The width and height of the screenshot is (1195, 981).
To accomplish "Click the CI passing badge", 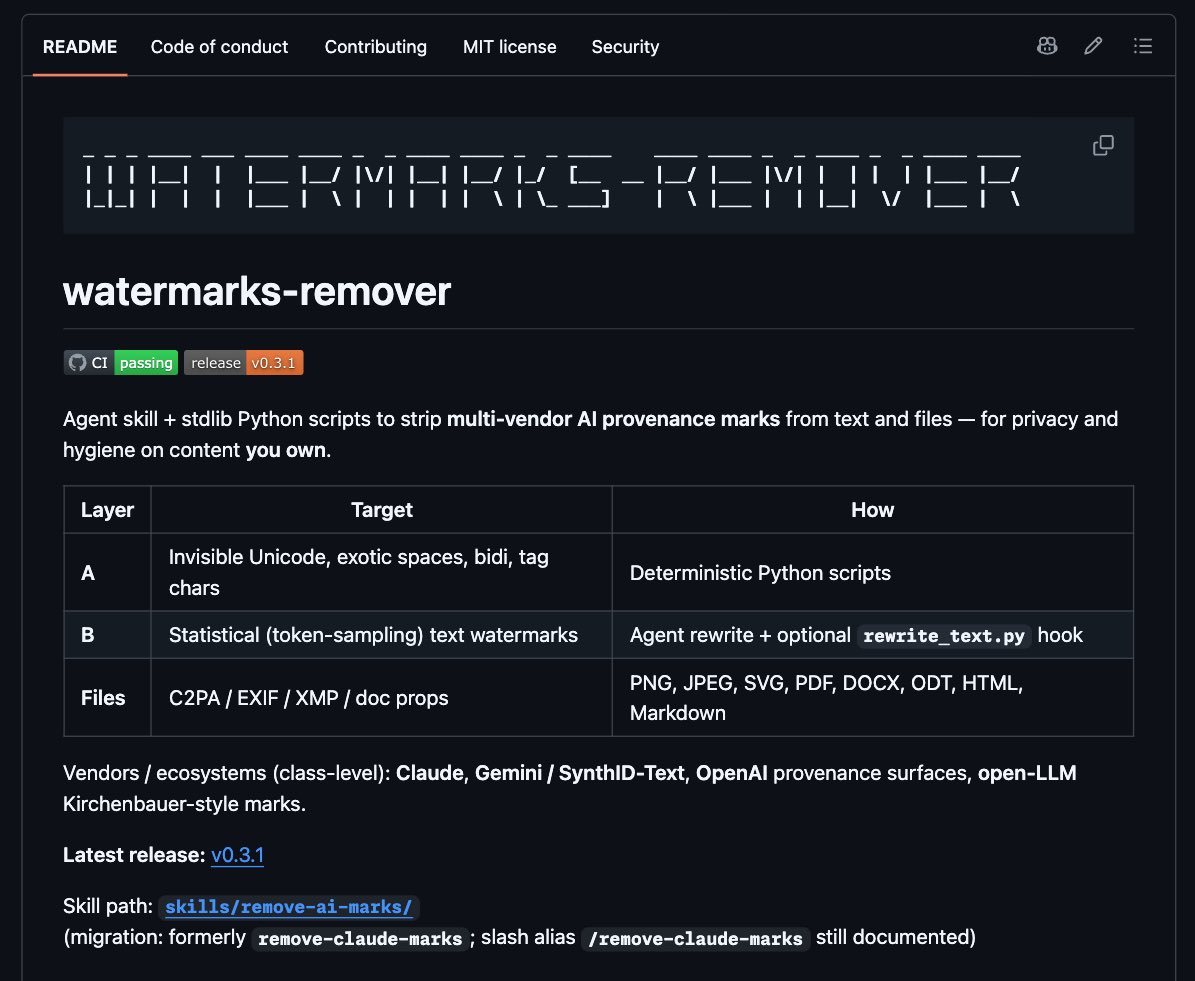I will [x=121, y=363].
